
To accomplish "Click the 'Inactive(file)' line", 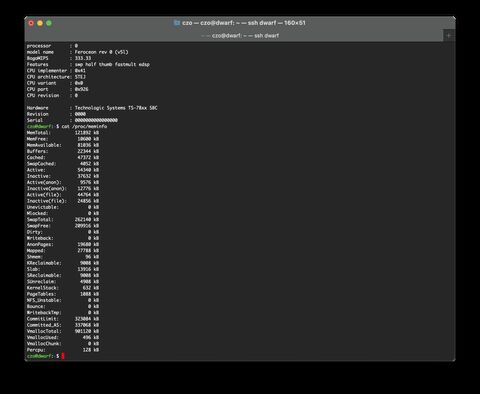I will coord(63,201).
